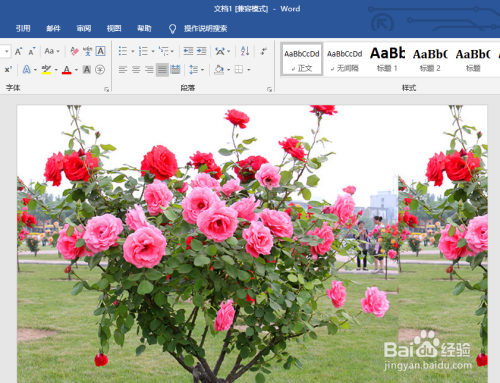Click the Text Effects outlined A icon
Viewport: 500px width, 383px height.
[26, 69]
